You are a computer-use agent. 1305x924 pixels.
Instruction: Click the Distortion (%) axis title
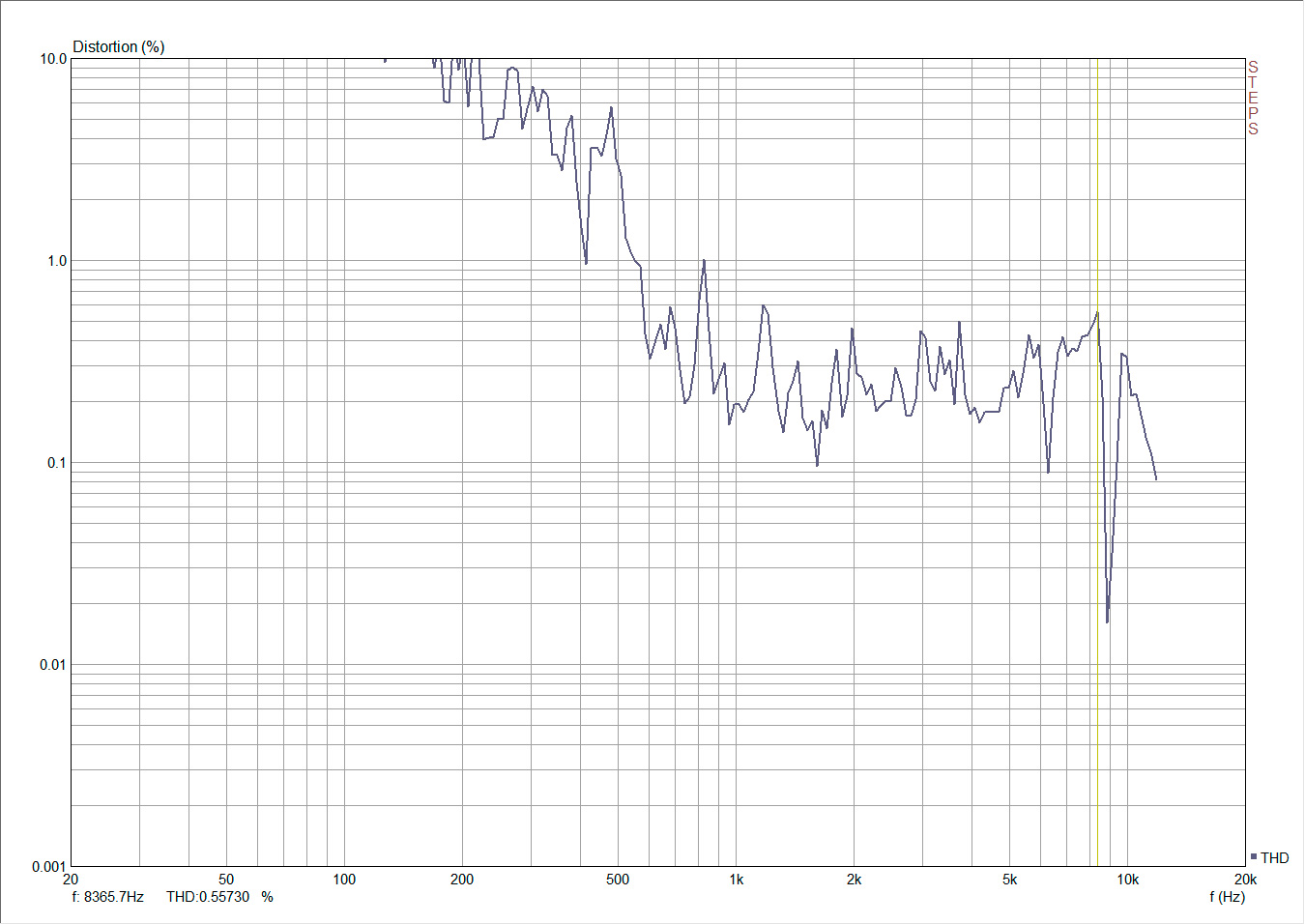(x=119, y=46)
